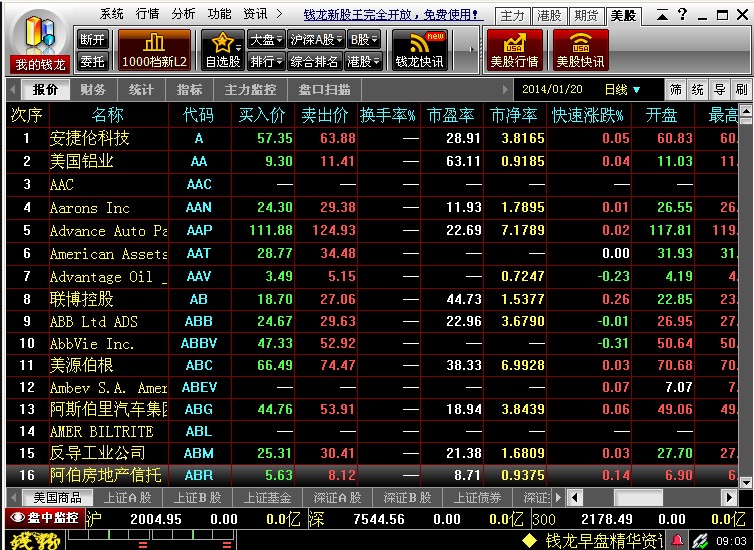The width and height of the screenshot is (754, 550).
Task: Open the 系统 menu
Action: pyautogui.click(x=112, y=14)
